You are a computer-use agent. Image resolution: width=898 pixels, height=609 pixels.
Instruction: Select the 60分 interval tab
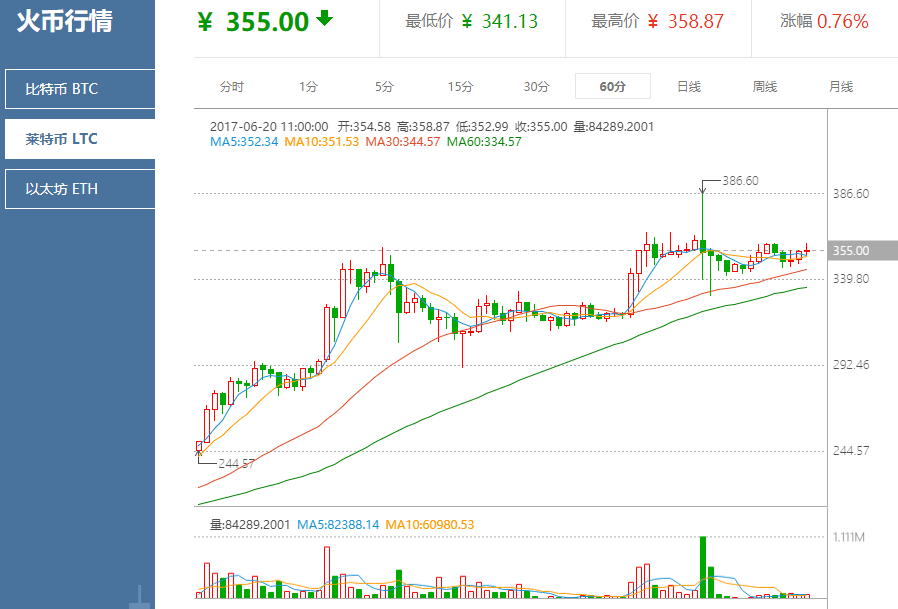pyautogui.click(x=613, y=87)
